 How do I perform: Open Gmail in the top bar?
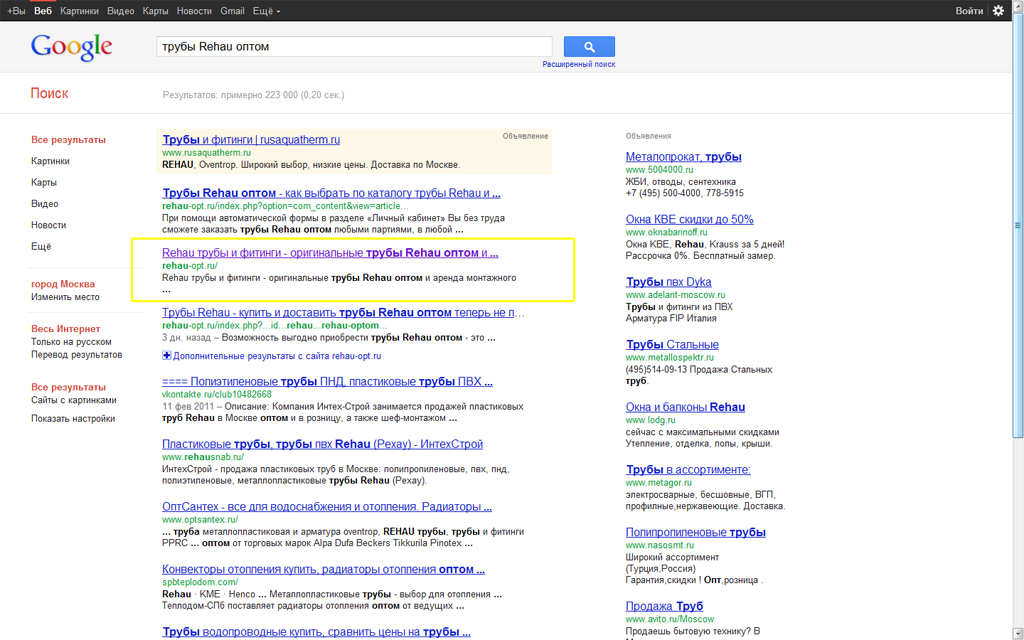point(232,11)
